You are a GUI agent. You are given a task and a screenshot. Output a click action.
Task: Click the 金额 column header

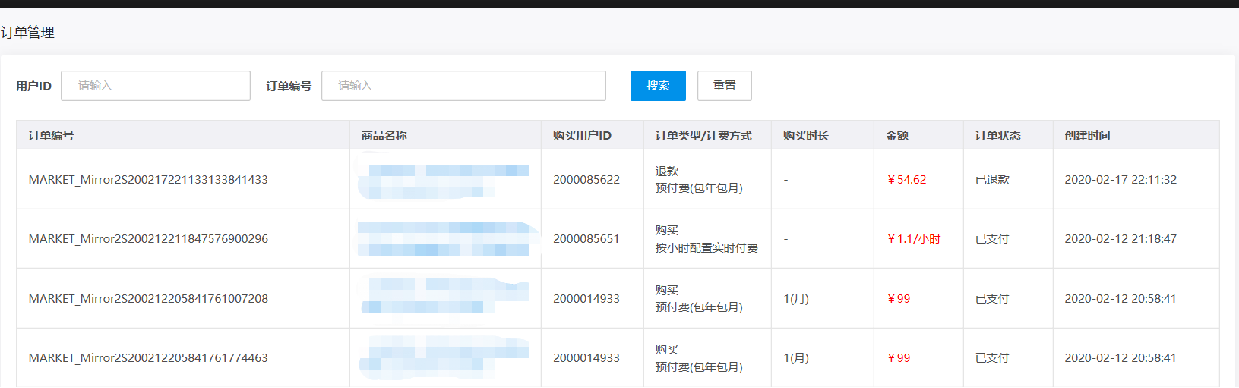pos(897,135)
